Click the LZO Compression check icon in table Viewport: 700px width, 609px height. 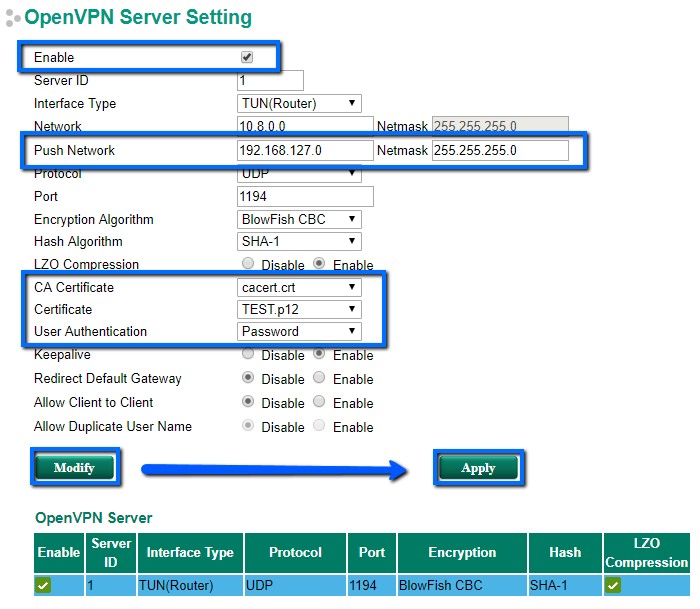click(x=613, y=586)
